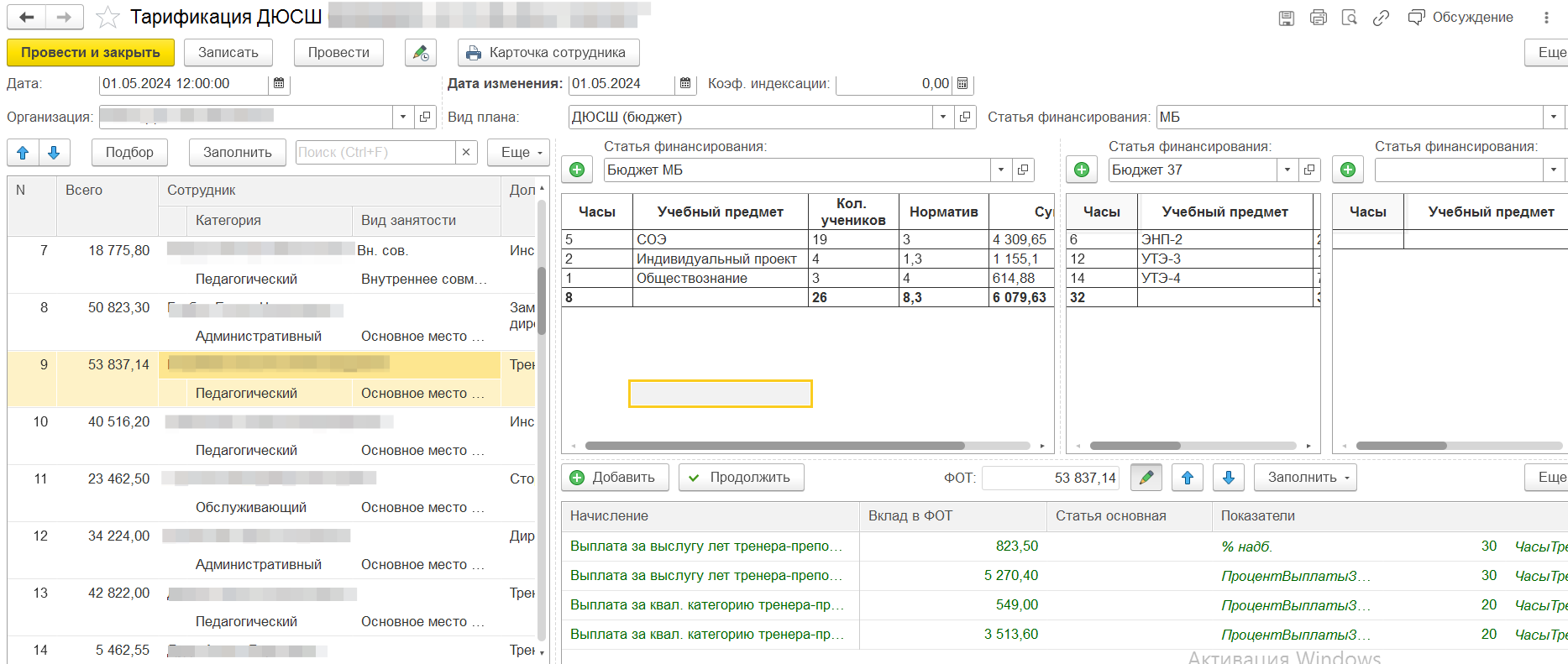Click the Поиск (Ctrl+F) search field
This screenshot has height=664, width=1568.
pos(375,153)
